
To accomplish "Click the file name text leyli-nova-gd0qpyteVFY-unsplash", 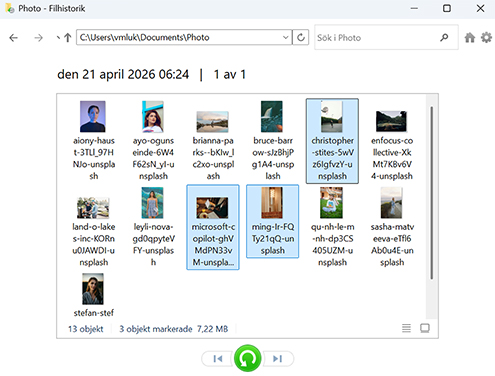I will (153, 244).
